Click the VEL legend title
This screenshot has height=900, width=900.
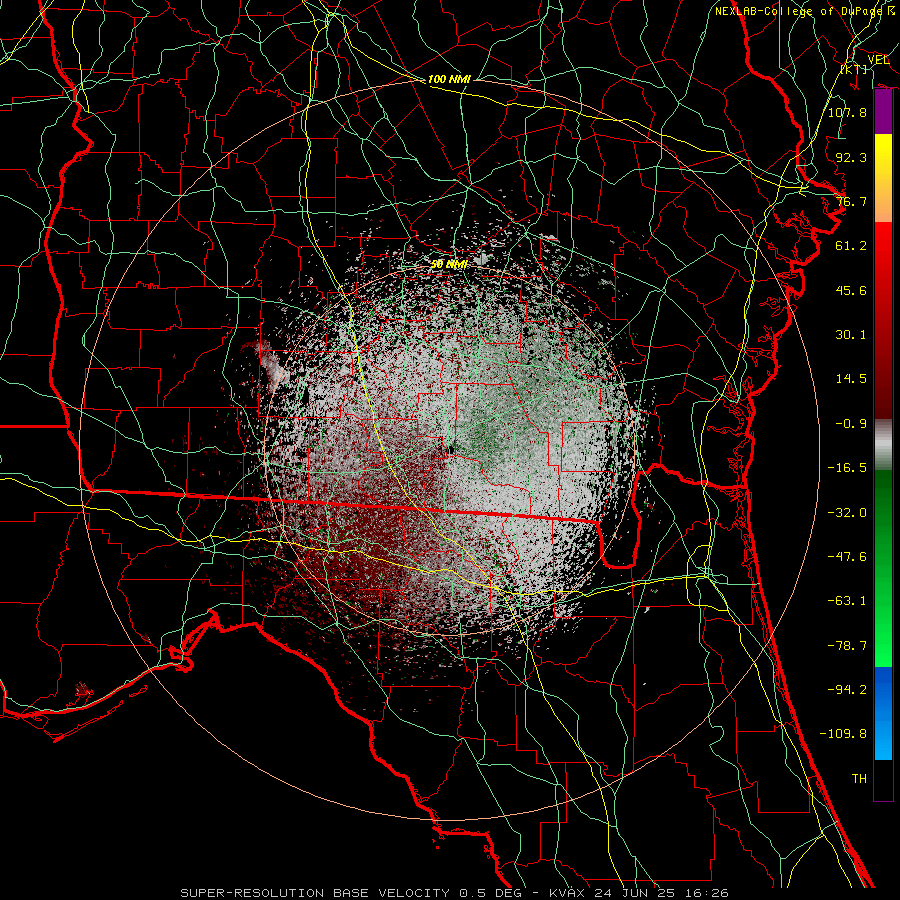[x=878, y=60]
